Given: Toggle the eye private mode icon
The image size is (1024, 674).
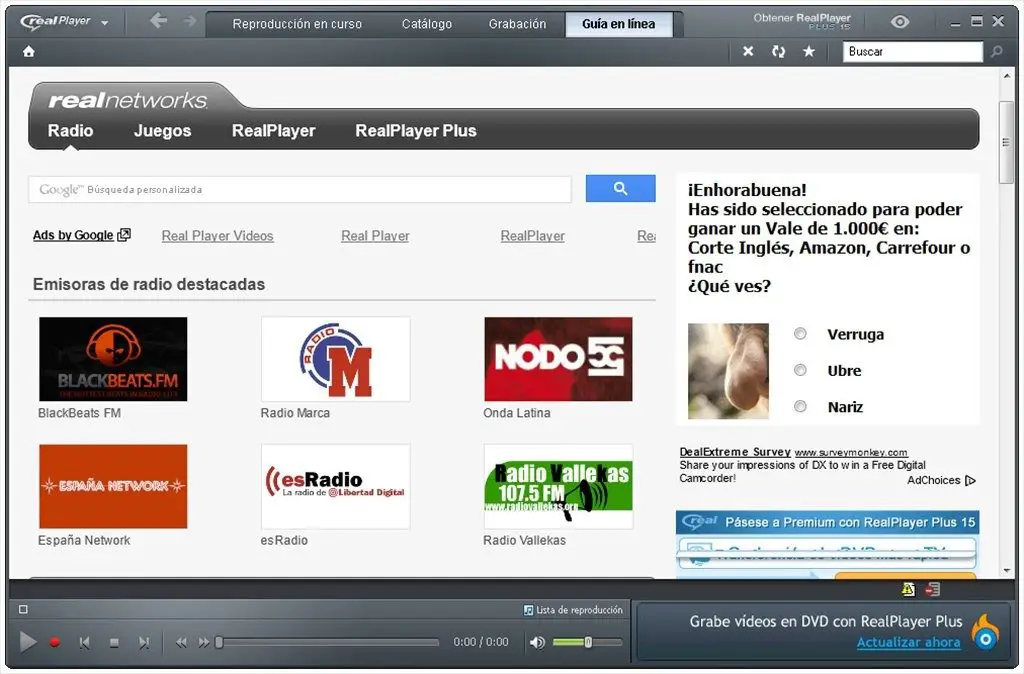Looking at the screenshot, I should (900, 22).
